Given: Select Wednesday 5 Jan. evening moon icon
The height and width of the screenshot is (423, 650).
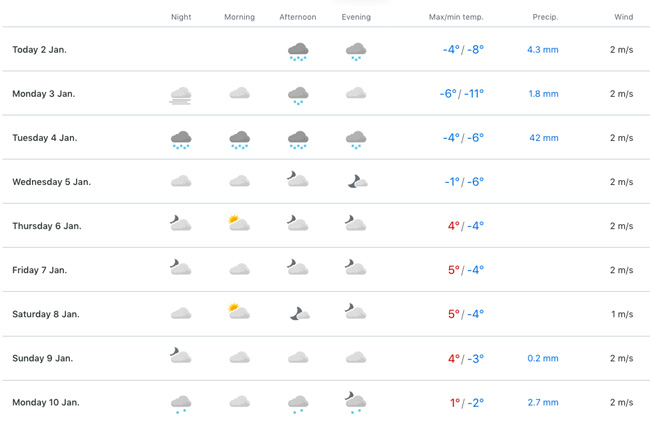Looking at the screenshot, I should click(357, 182).
